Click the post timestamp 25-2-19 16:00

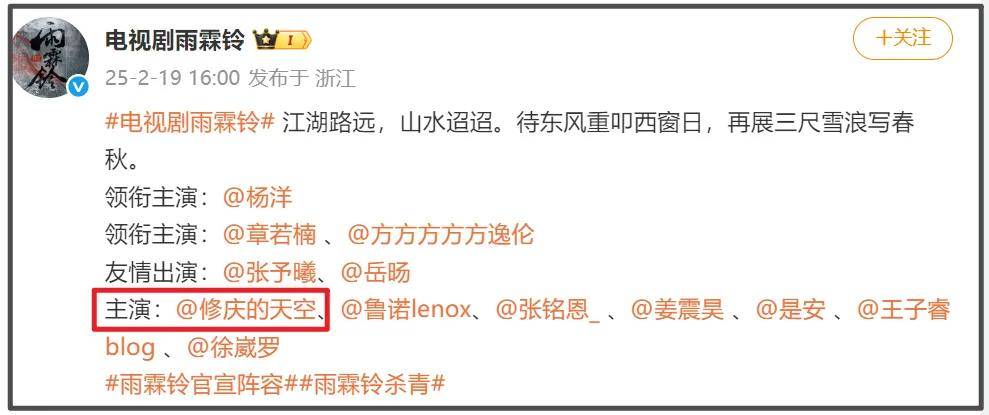tap(172, 78)
